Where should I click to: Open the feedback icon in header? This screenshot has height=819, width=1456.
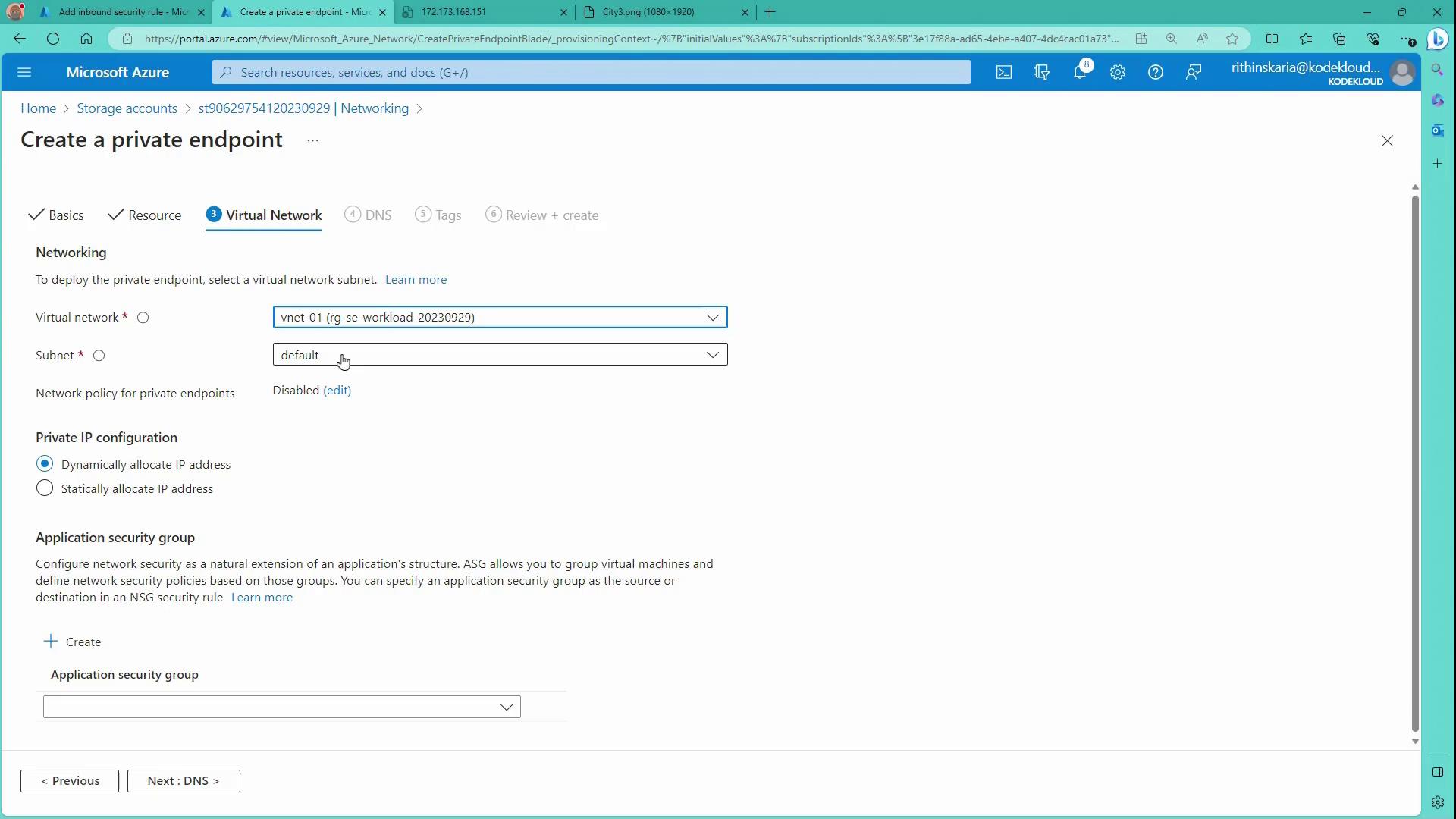[x=1193, y=73]
